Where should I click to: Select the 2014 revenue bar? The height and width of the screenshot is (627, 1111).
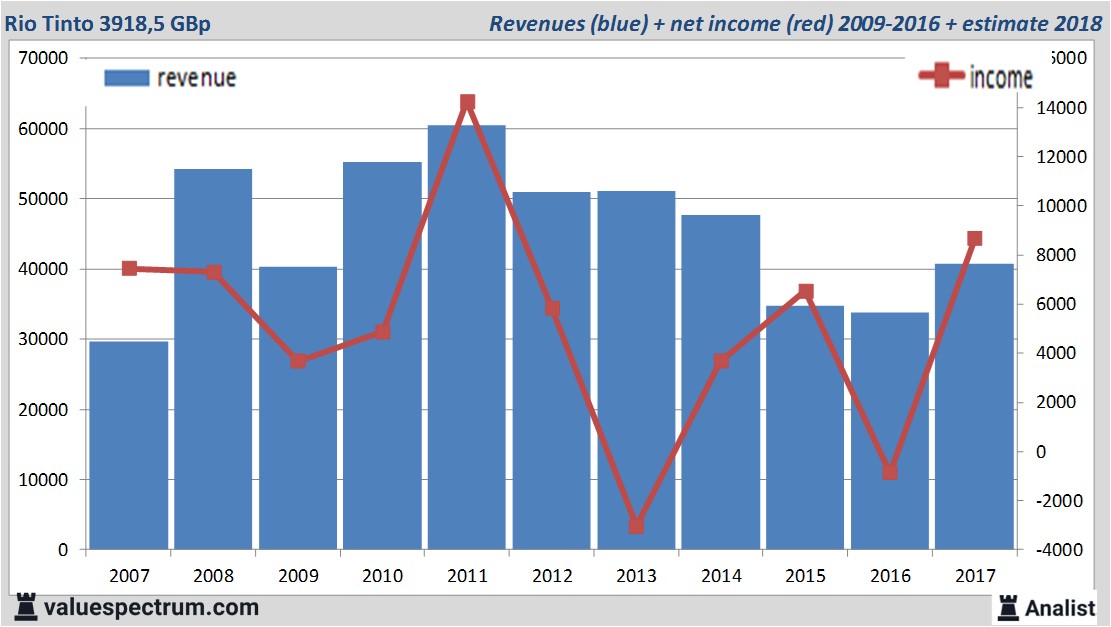click(721, 382)
